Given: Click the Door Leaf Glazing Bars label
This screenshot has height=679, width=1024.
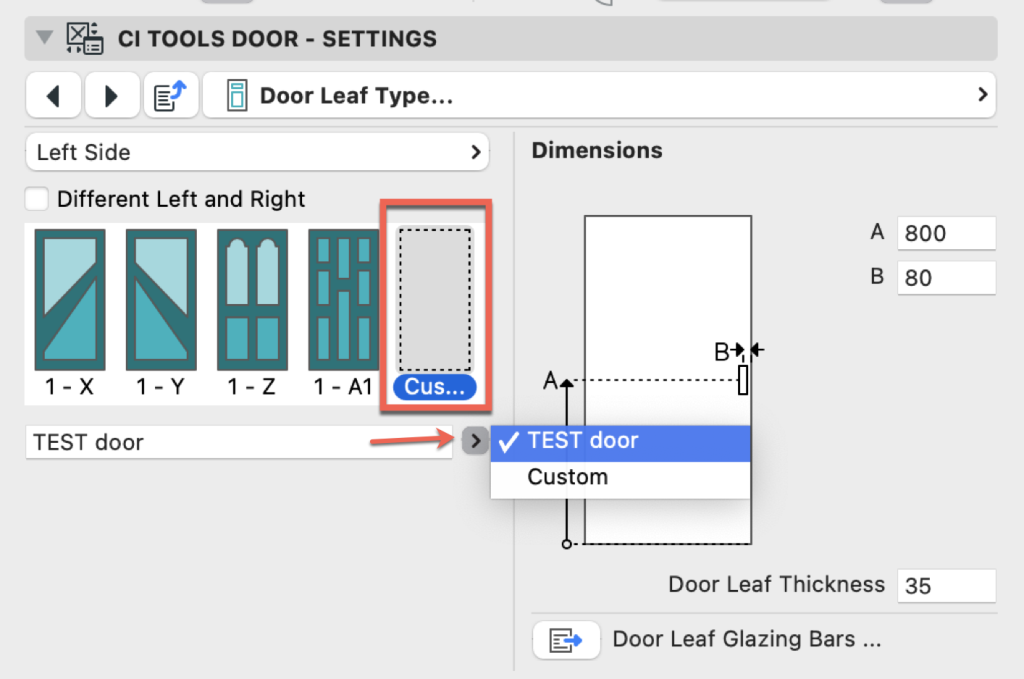Looking at the screenshot, I should 746,639.
